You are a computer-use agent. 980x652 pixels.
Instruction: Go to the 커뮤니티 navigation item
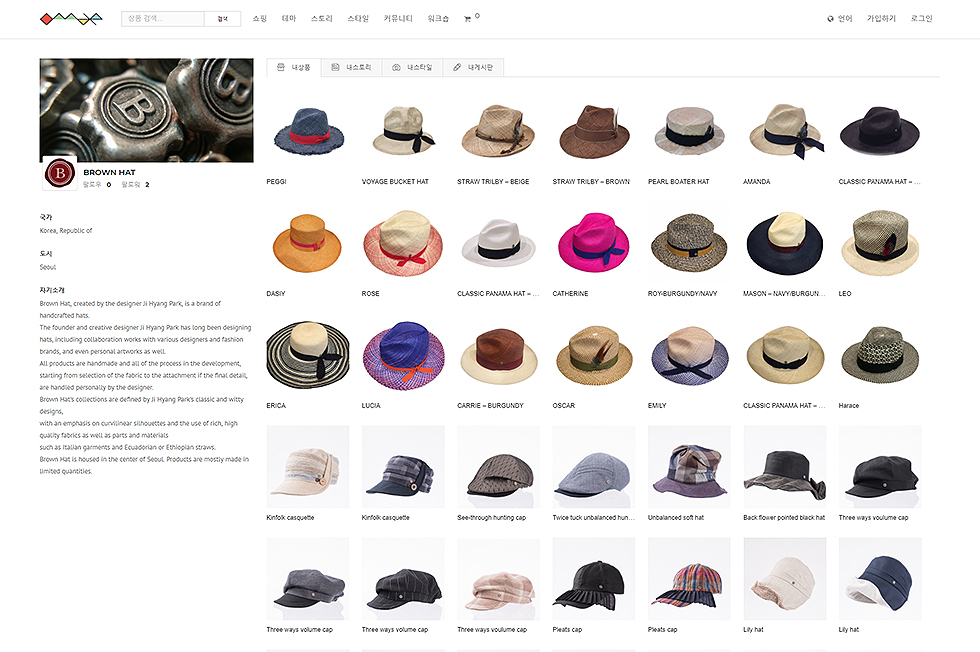tap(398, 19)
